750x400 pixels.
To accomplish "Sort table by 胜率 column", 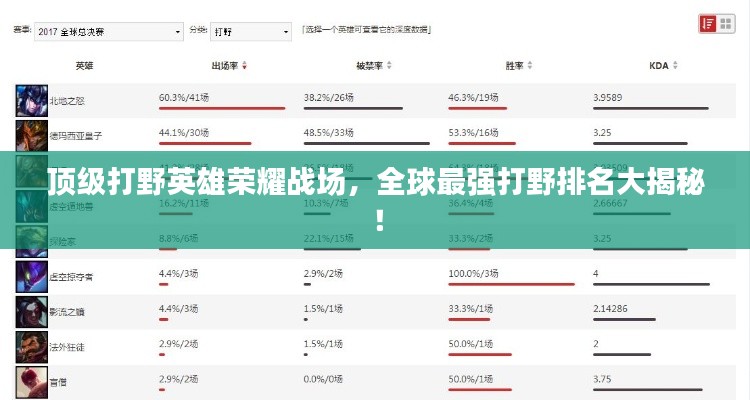I will tap(519, 66).
